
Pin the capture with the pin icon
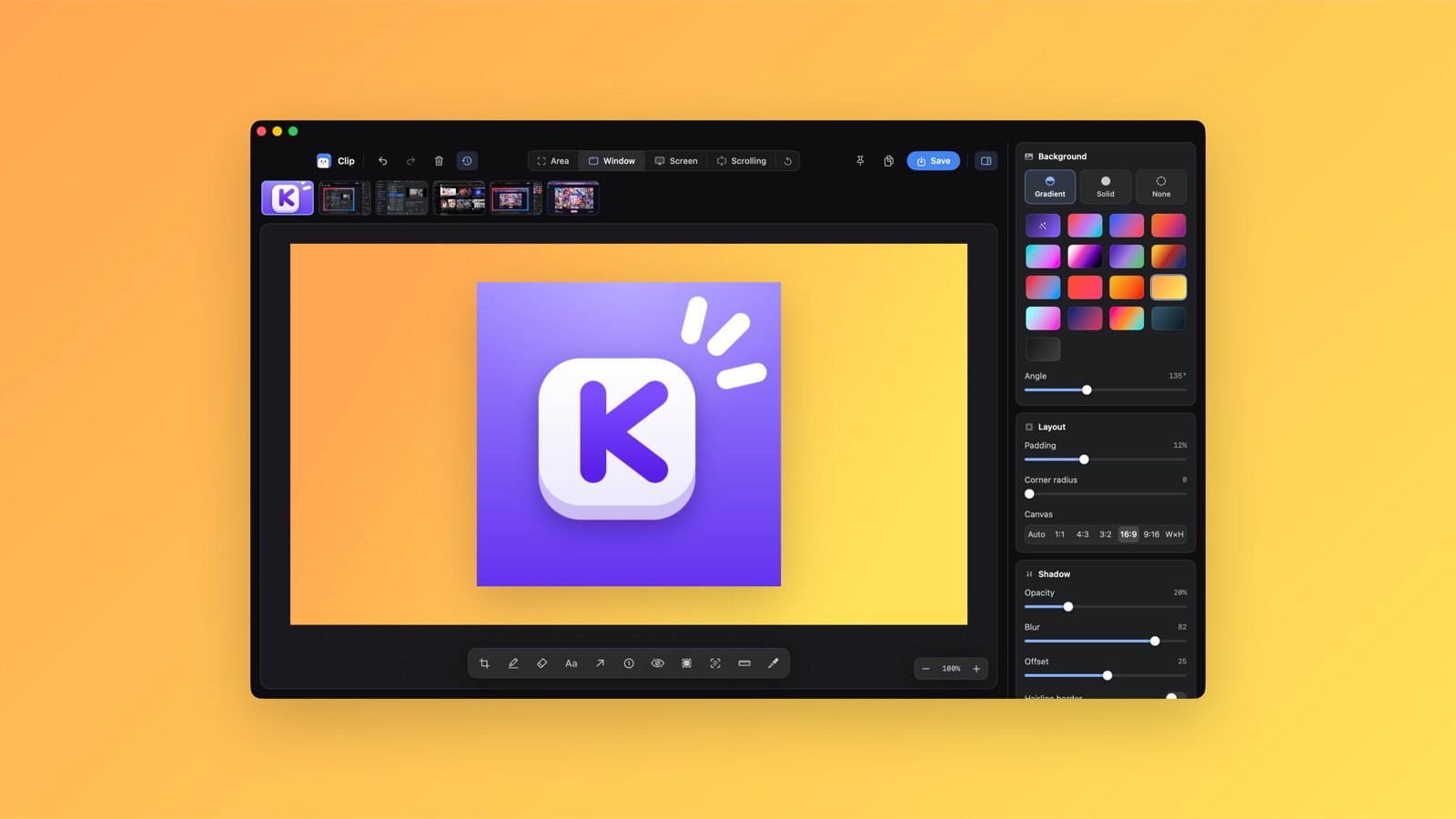(x=860, y=161)
